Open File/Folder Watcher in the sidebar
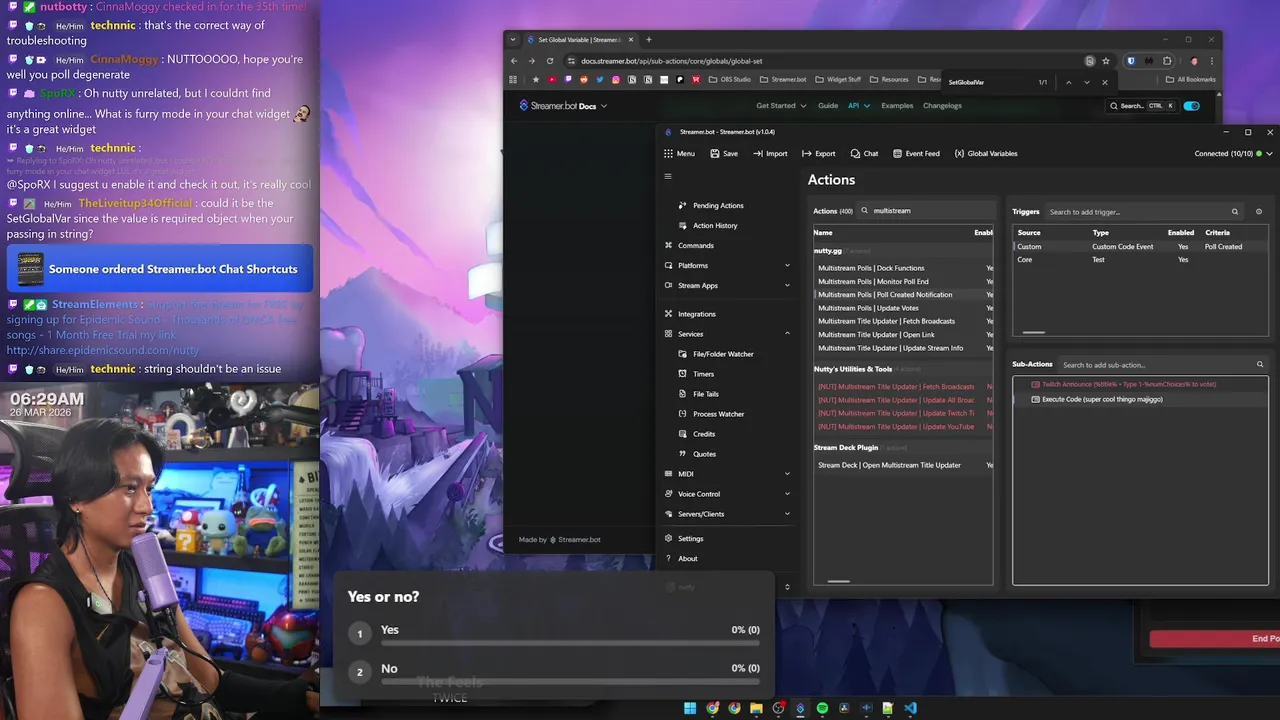Viewport: 1280px width, 720px height. pos(723,354)
